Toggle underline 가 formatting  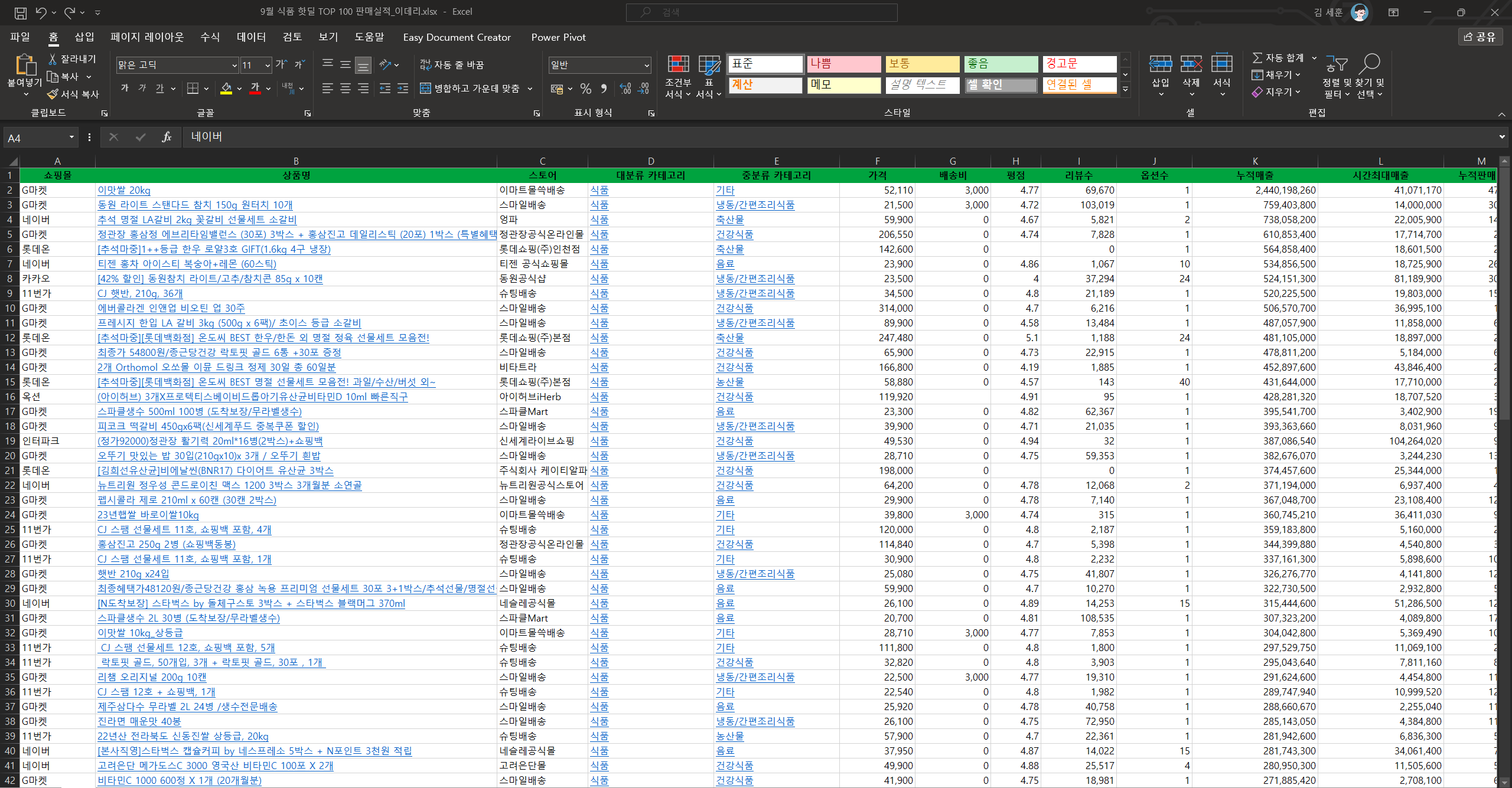[160, 88]
